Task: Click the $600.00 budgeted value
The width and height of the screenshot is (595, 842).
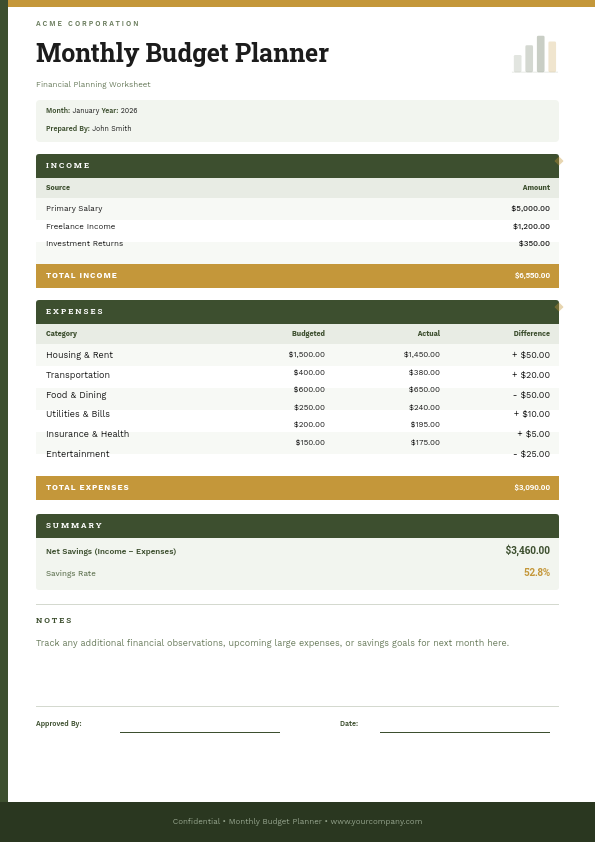Action: pos(309,389)
